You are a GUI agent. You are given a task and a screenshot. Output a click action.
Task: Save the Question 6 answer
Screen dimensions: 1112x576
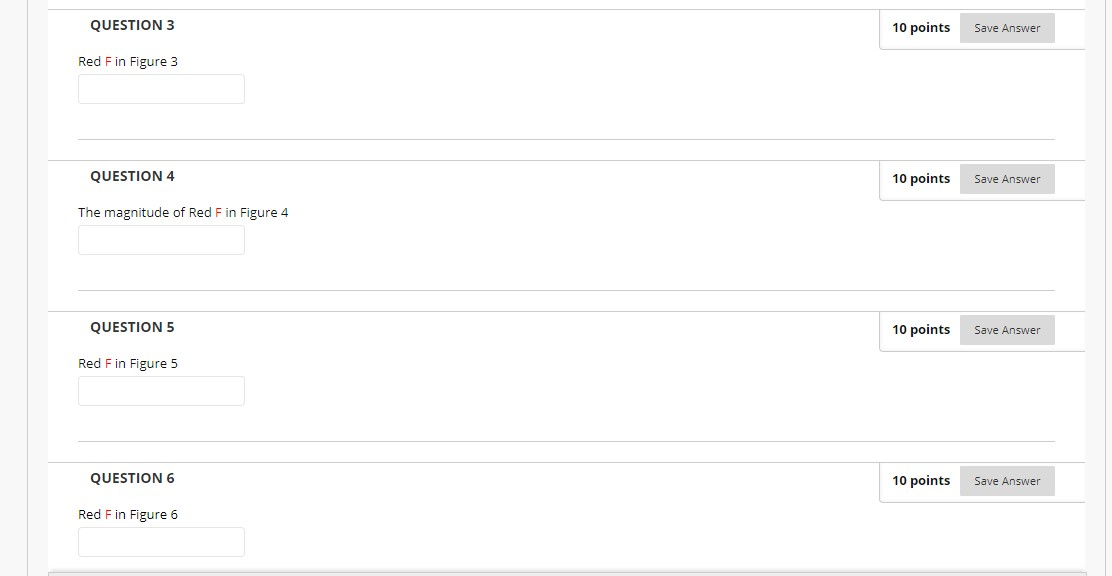coord(1007,482)
